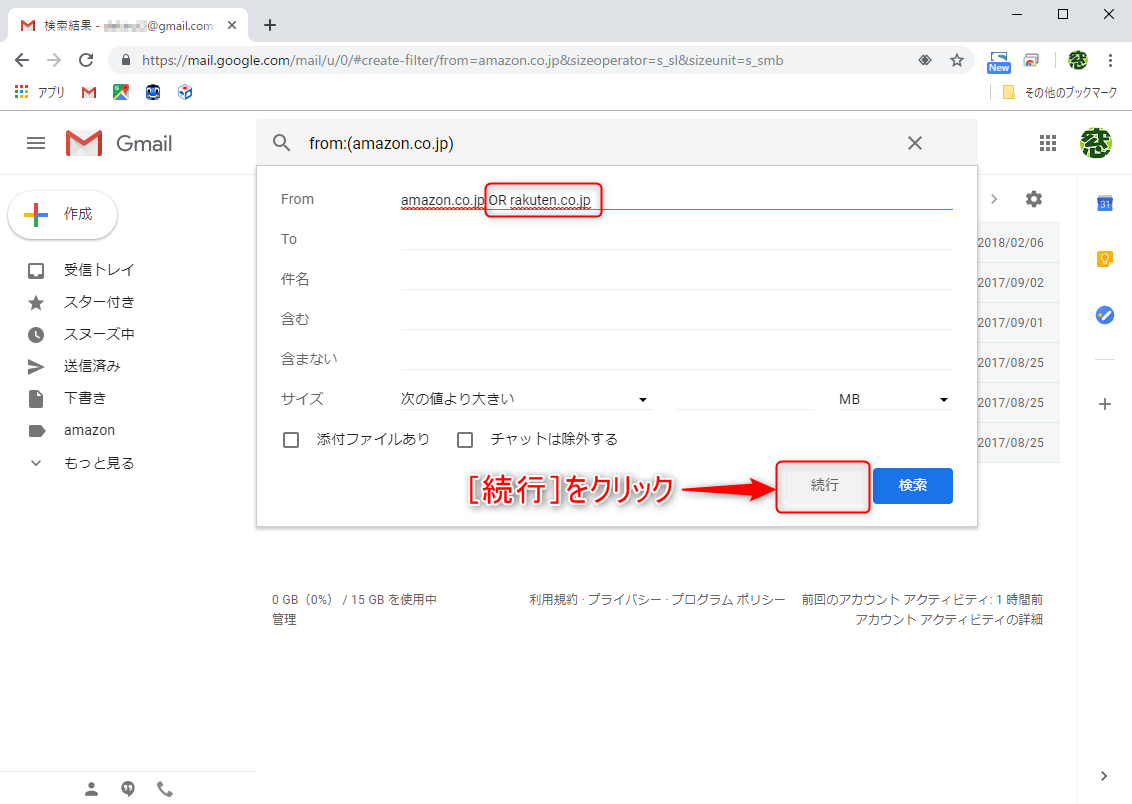Open the MB unit dropdown

(893, 398)
